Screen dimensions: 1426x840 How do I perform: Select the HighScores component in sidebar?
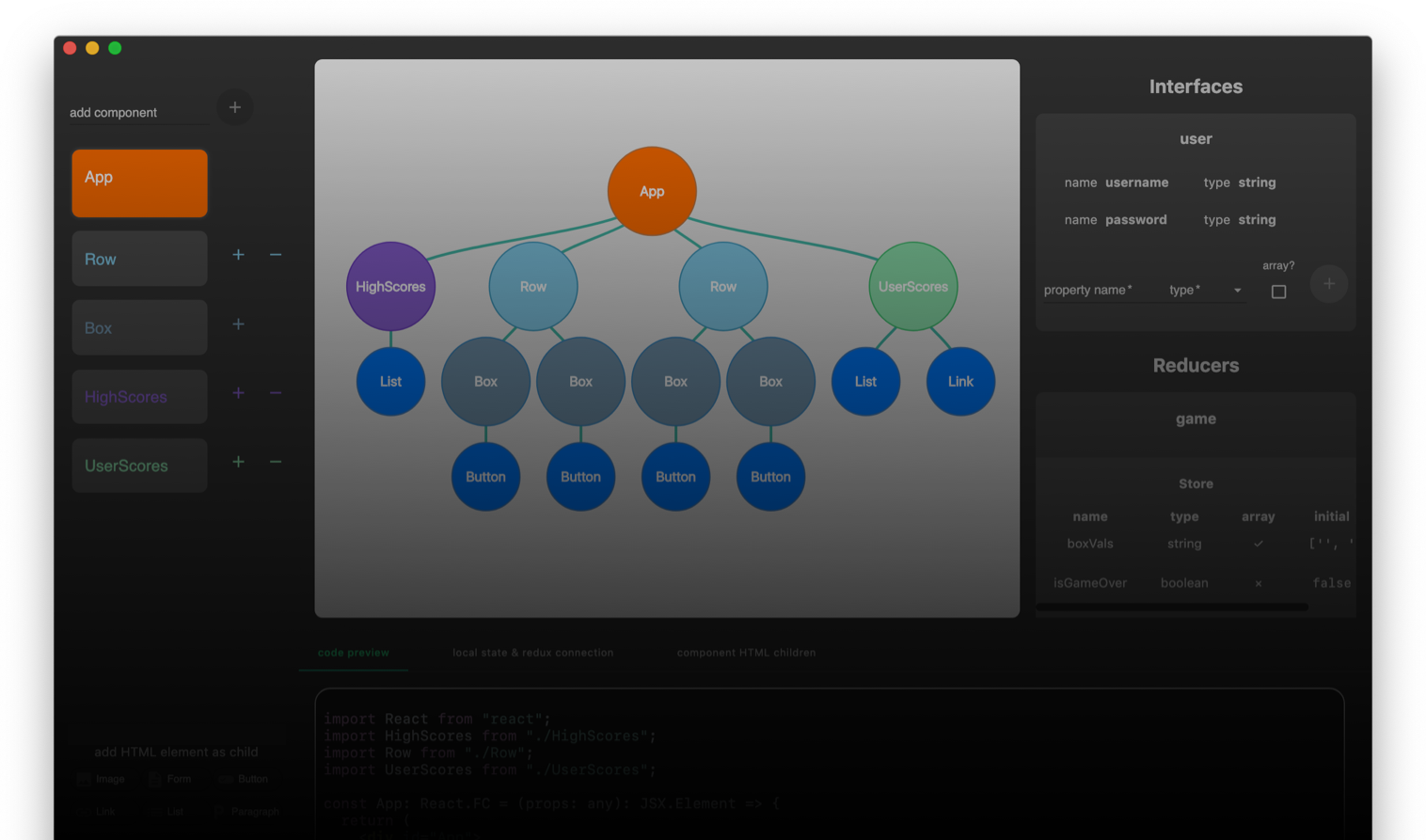[x=140, y=397]
